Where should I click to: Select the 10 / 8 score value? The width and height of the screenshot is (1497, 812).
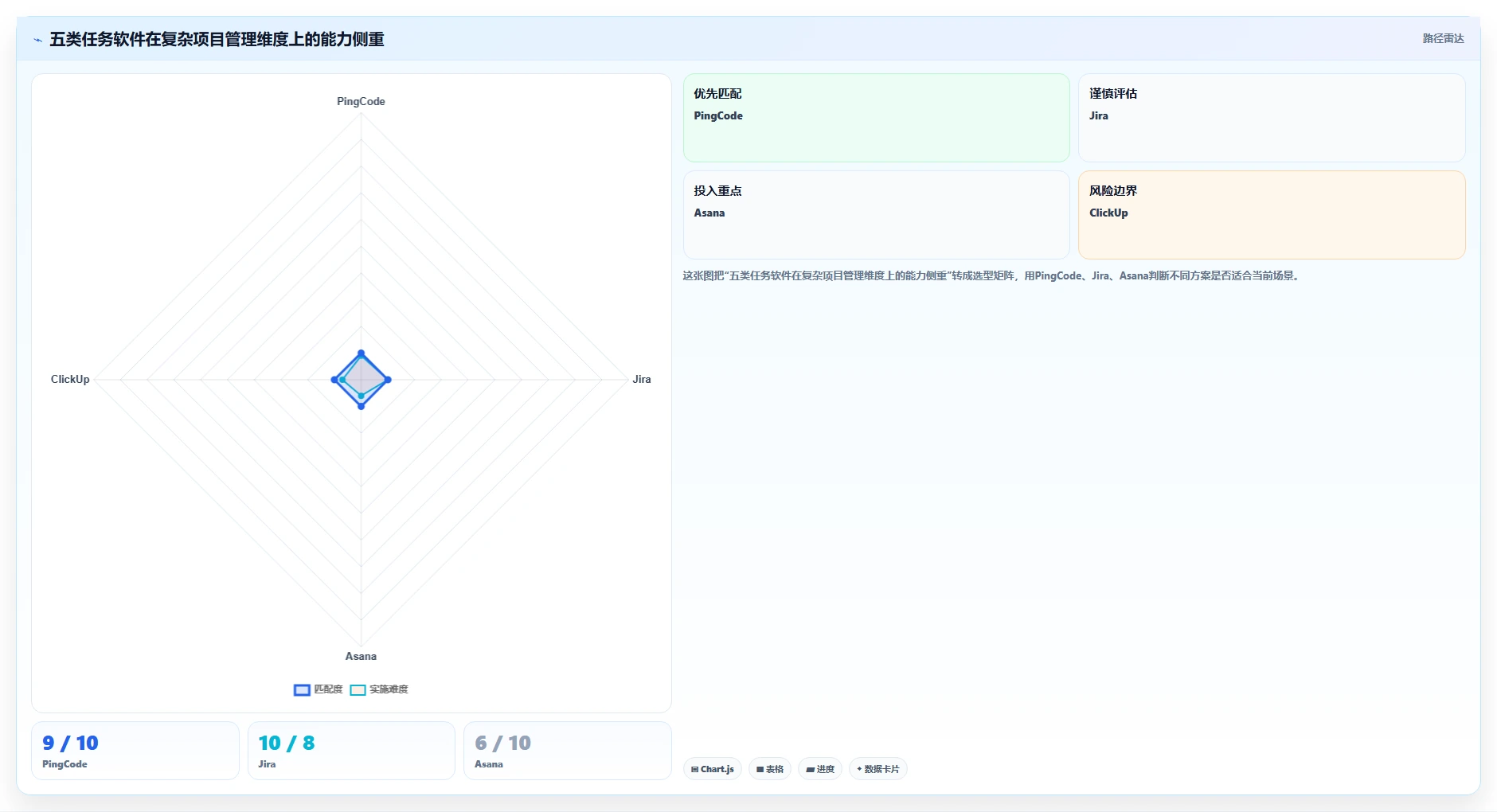pyautogui.click(x=287, y=744)
